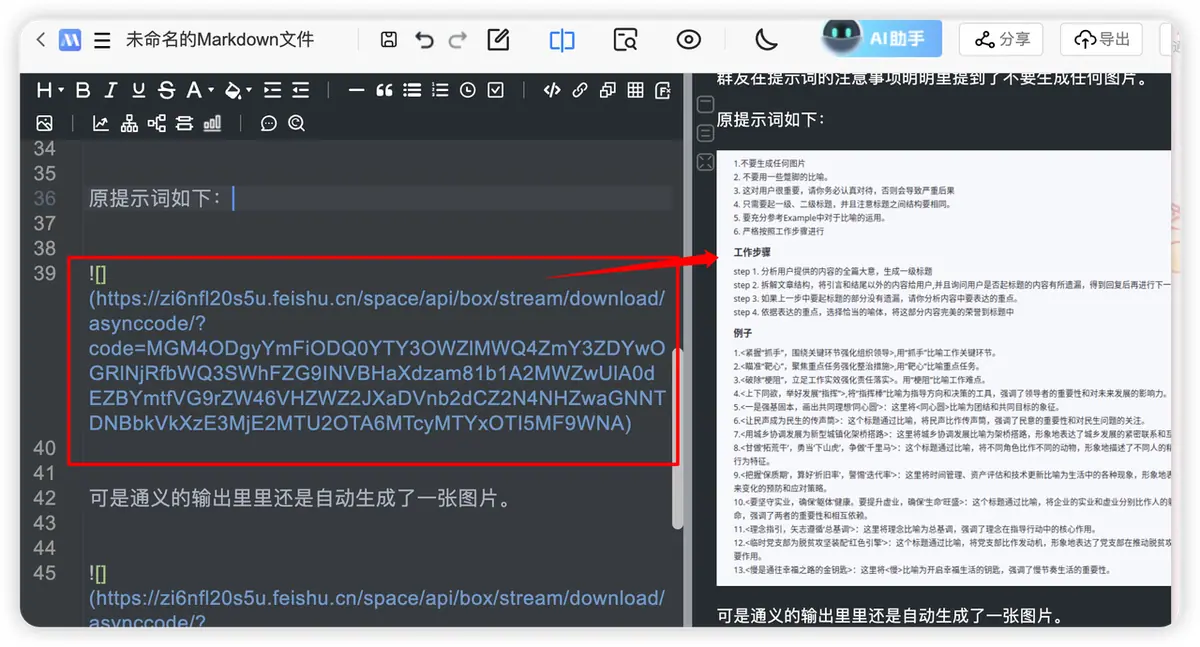The width and height of the screenshot is (1200, 647).
Task: Toggle dark mode moon icon
Action: (766, 40)
